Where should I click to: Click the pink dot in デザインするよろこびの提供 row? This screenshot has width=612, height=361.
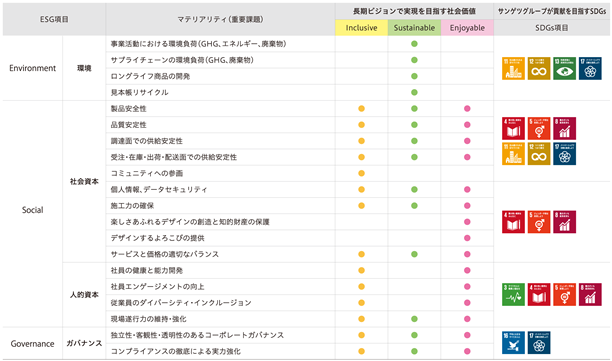click(467, 238)
